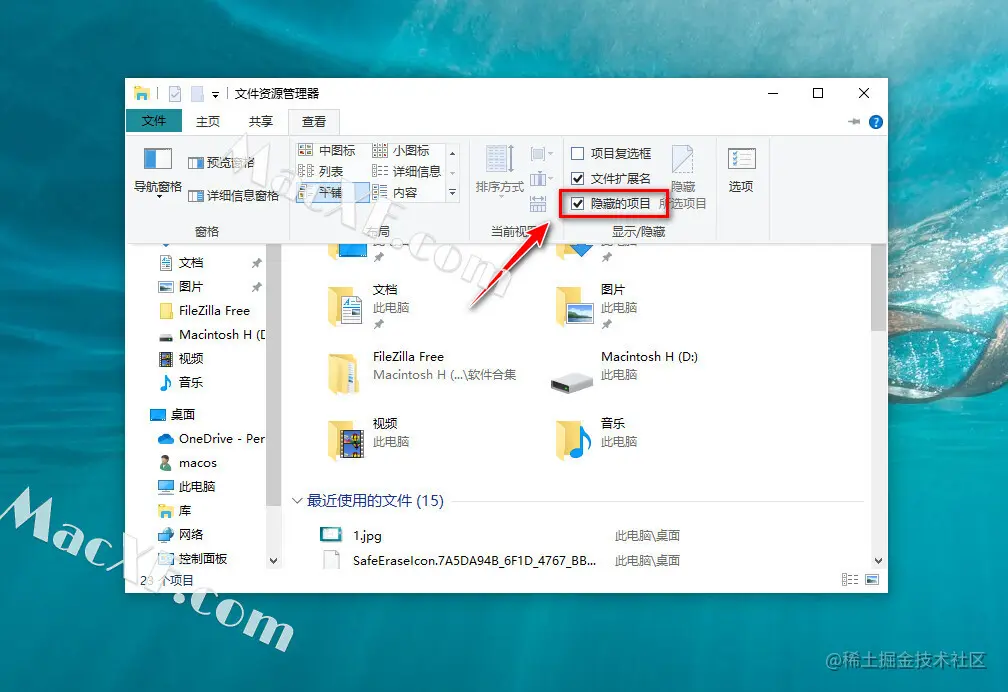Collapse 最近使用的文件 (15) section
This screenshot has width=1008, height=692.
point(297,501)
